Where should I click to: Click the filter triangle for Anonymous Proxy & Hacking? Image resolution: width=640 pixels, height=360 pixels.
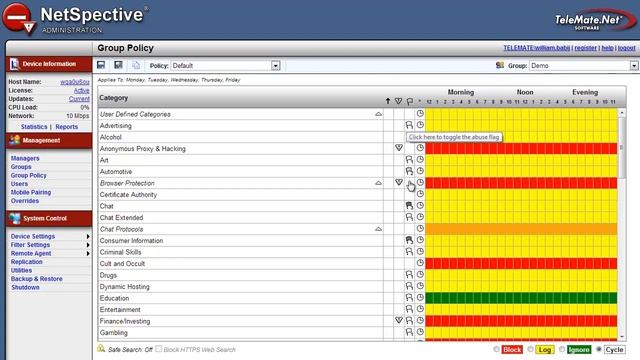(399, 148)
